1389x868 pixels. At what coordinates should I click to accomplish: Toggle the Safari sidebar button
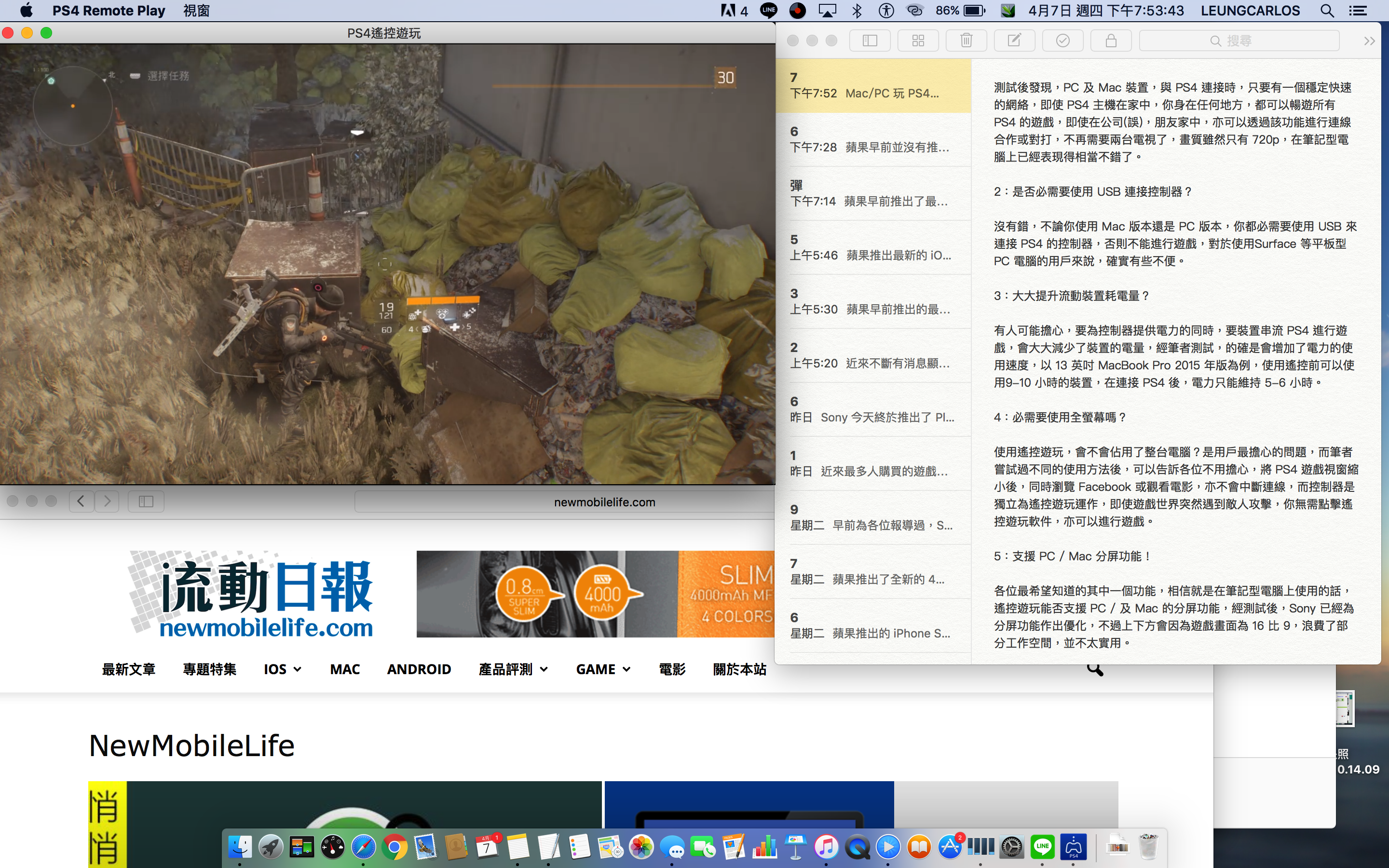coord(146,501)
